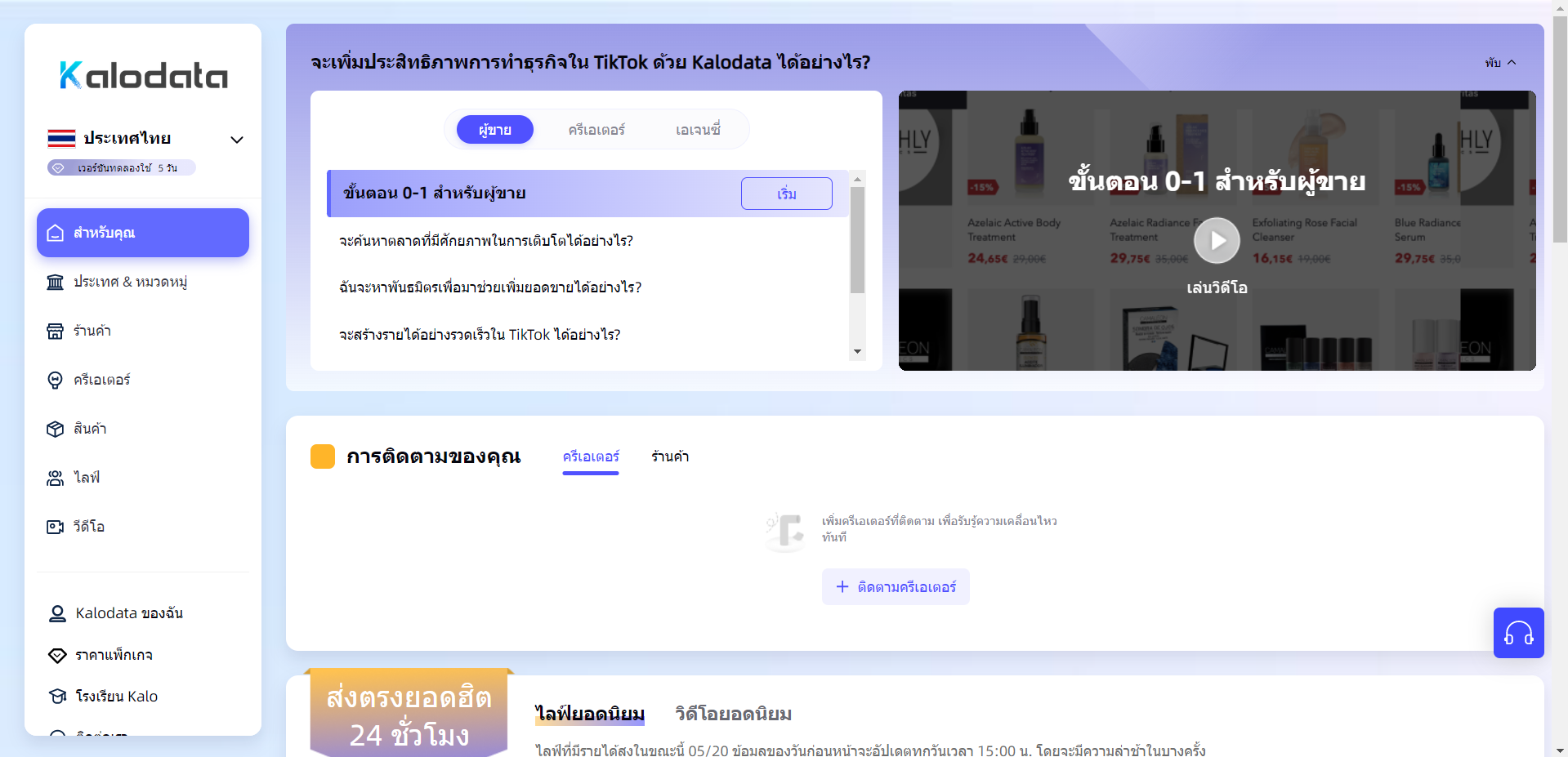The height and width of the screenshot is (757, 1568).
Task: Open Kalodata ของฉัน
Action: (129, 613)
